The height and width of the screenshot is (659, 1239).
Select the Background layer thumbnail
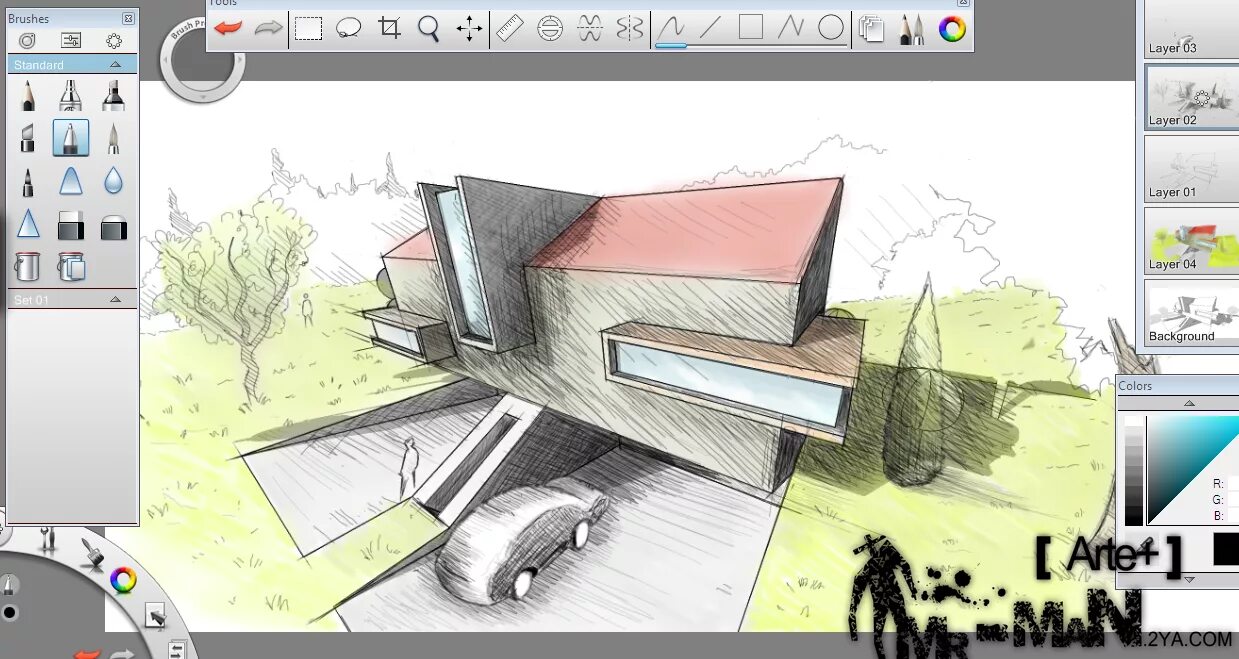(x=1192, y=313)
